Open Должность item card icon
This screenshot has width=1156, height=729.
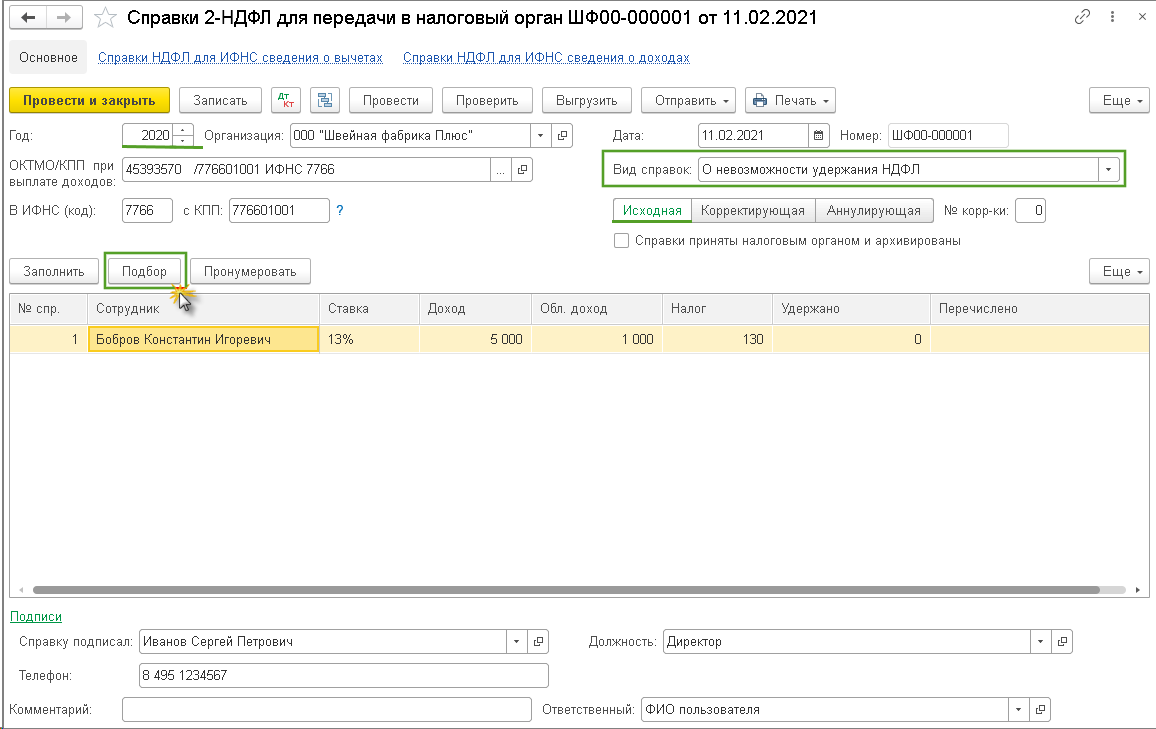[1062, 641]
